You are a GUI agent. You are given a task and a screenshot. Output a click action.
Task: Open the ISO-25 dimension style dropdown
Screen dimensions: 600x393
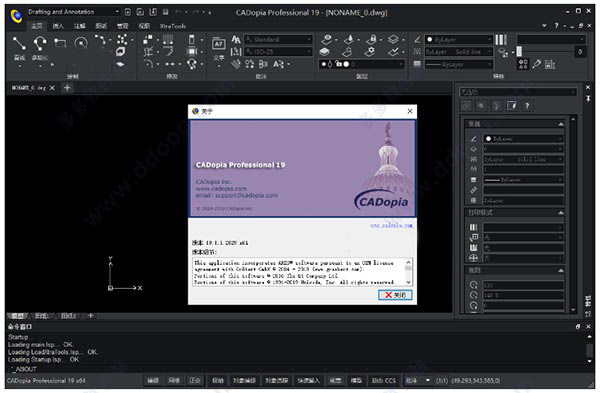[279, 51]
